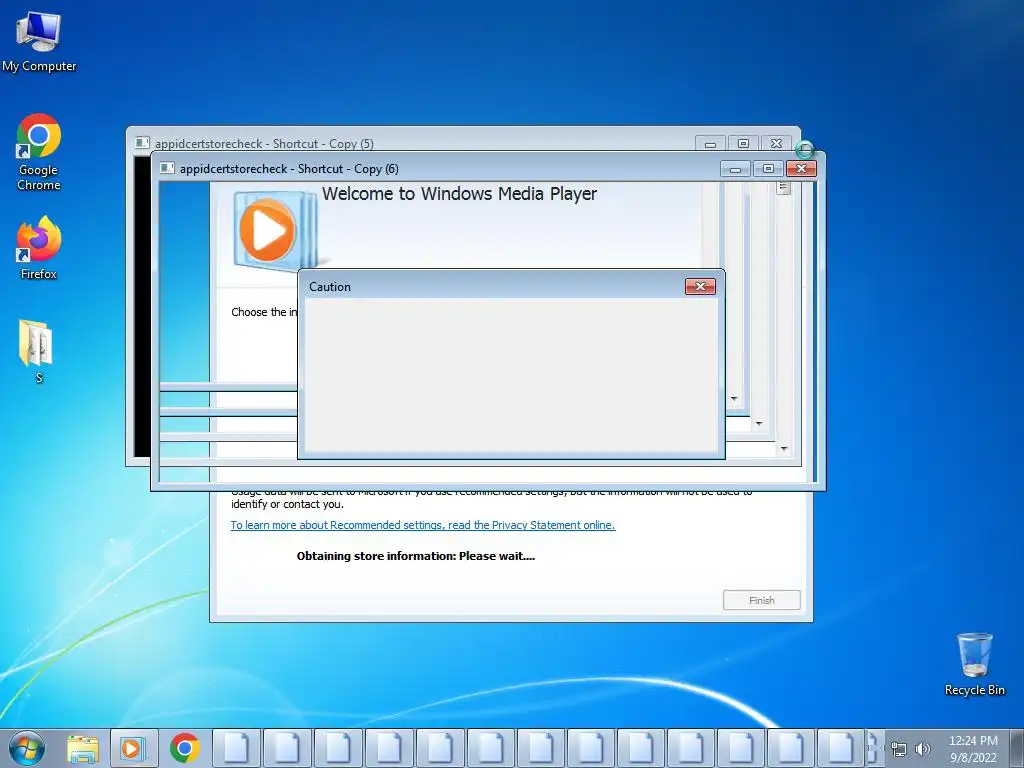Close the Caution dialog
Image resolution: width=1024 pixels, height=768 pixels.
click(700, 287)
